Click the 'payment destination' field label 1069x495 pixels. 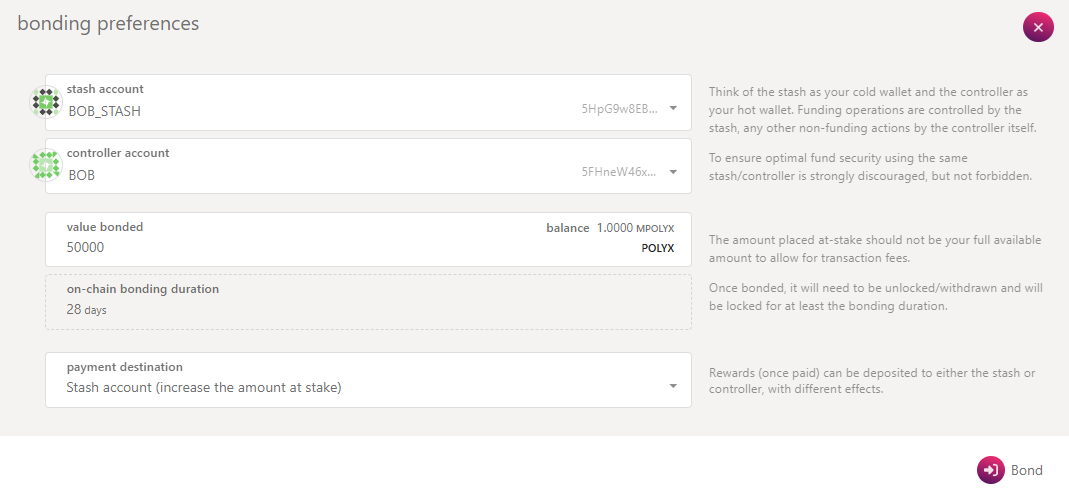tap(124, 367)
